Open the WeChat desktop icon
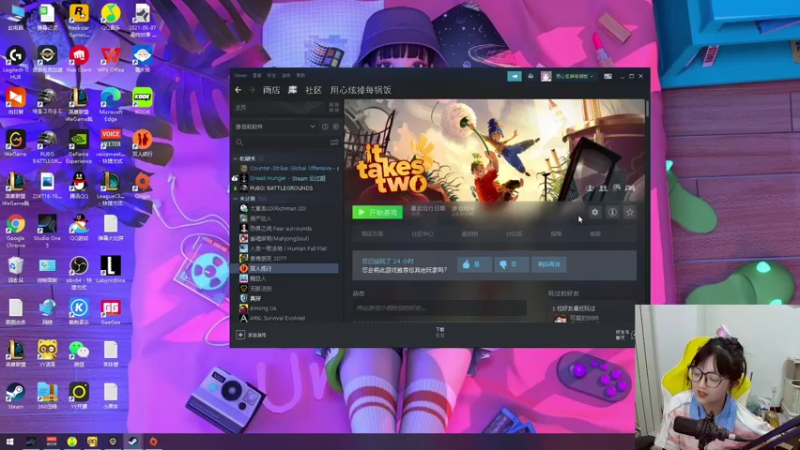 click(79, 354)
